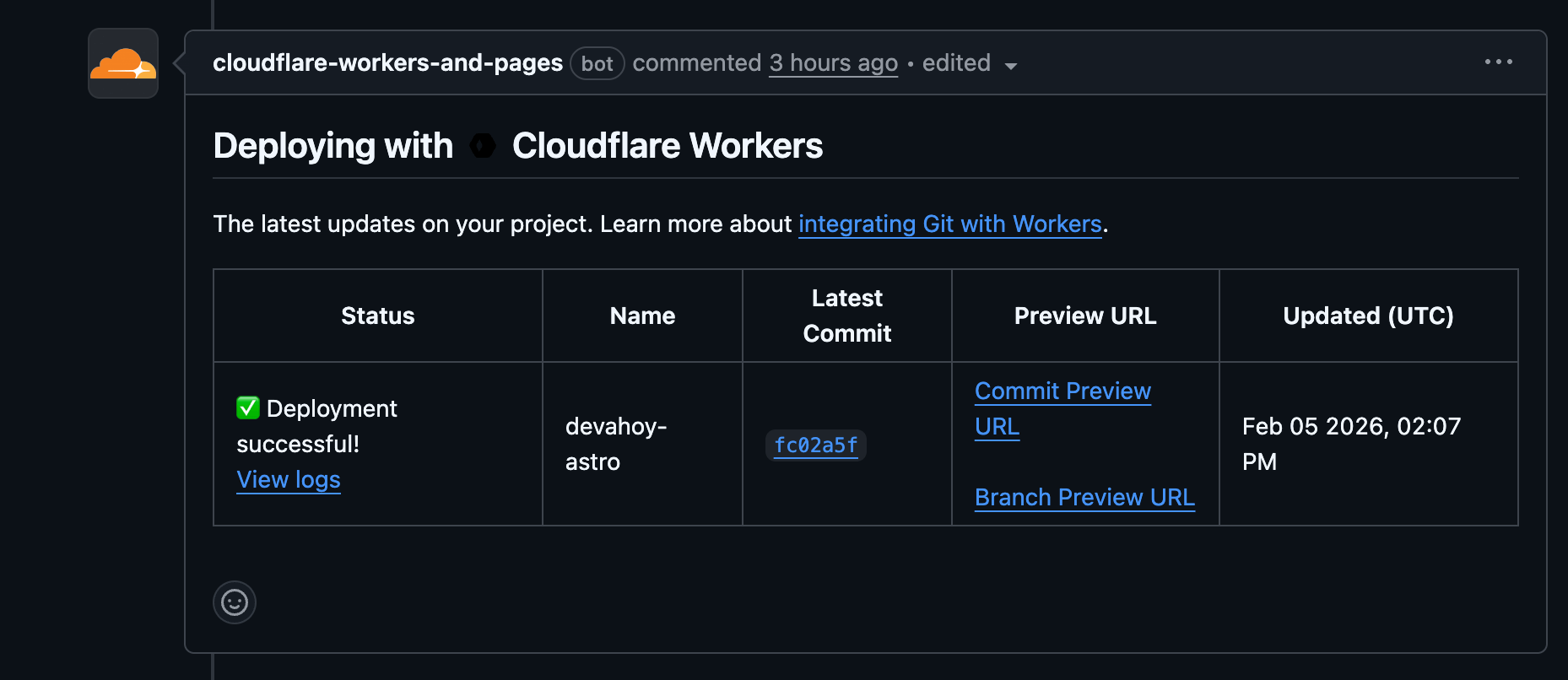Open the Commit Preview URL link
Screen dimensions: 1568x680
point(1062,409)
